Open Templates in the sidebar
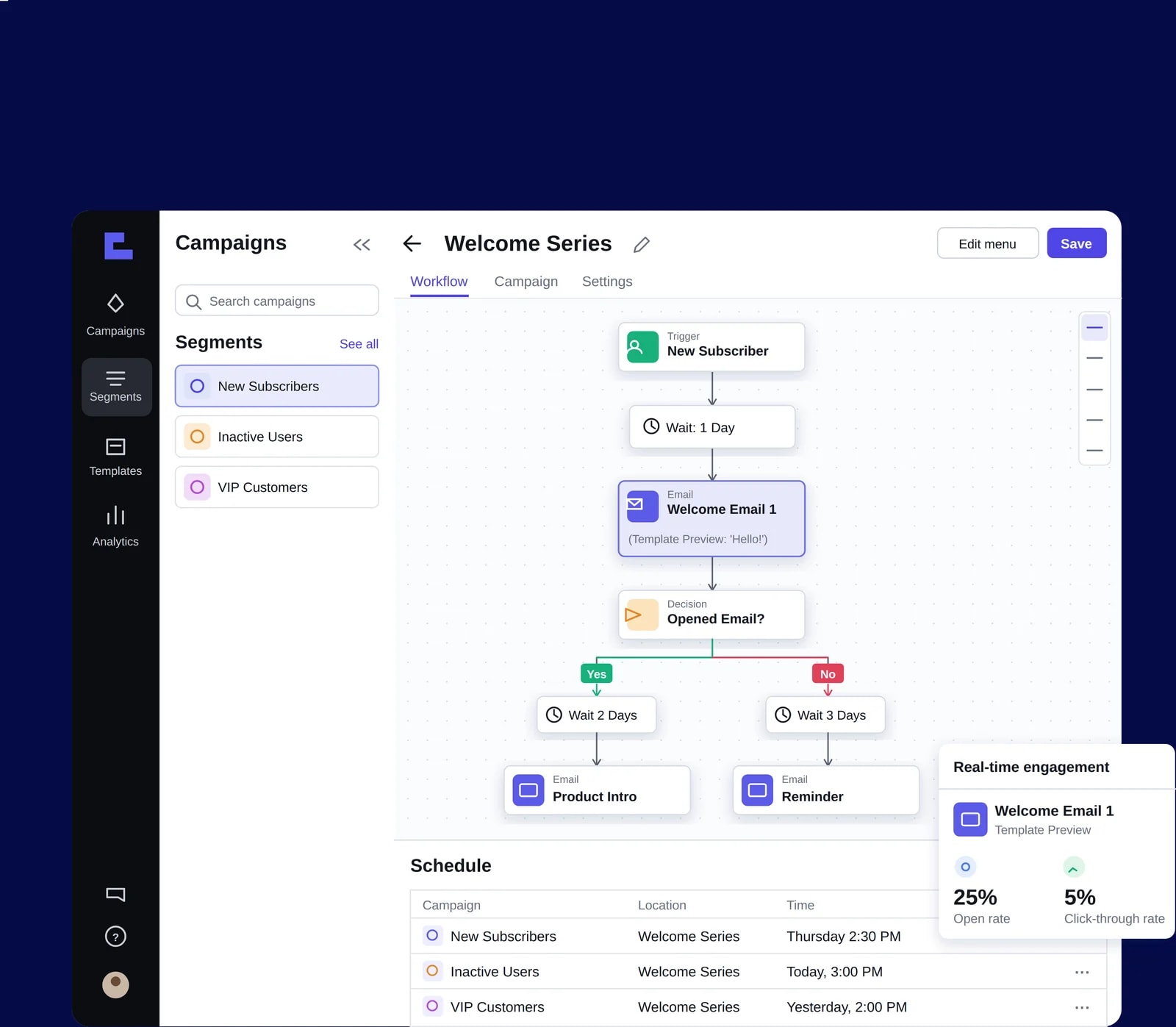 point(115,457)
